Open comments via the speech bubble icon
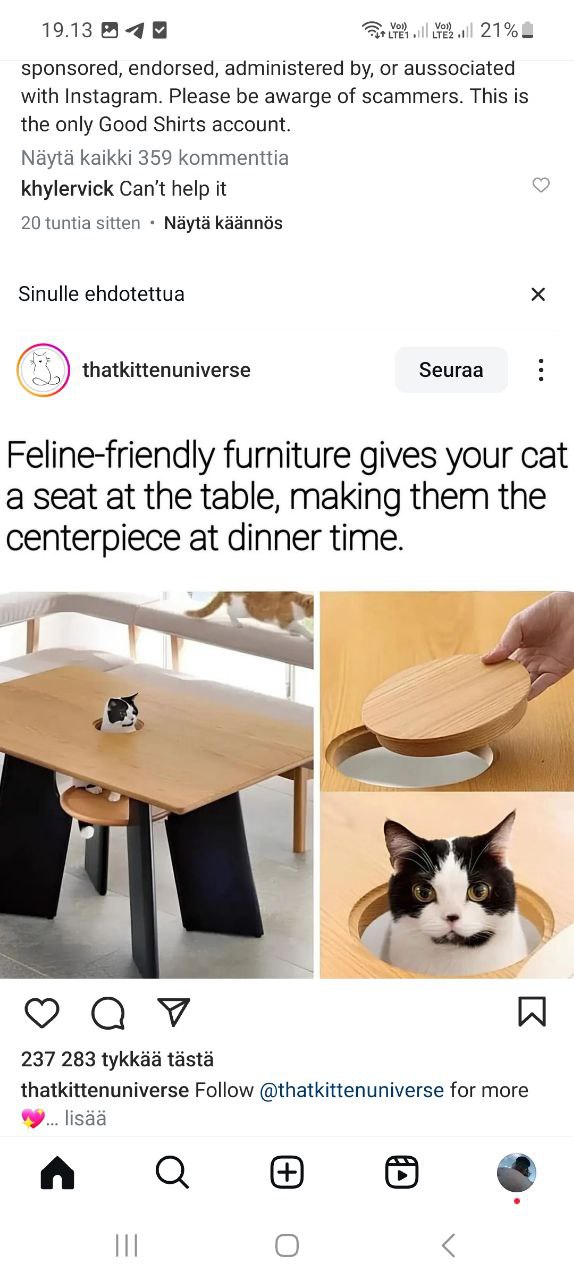The height and width of the screenshot is (1280, 574). [x=108, y=1013]
